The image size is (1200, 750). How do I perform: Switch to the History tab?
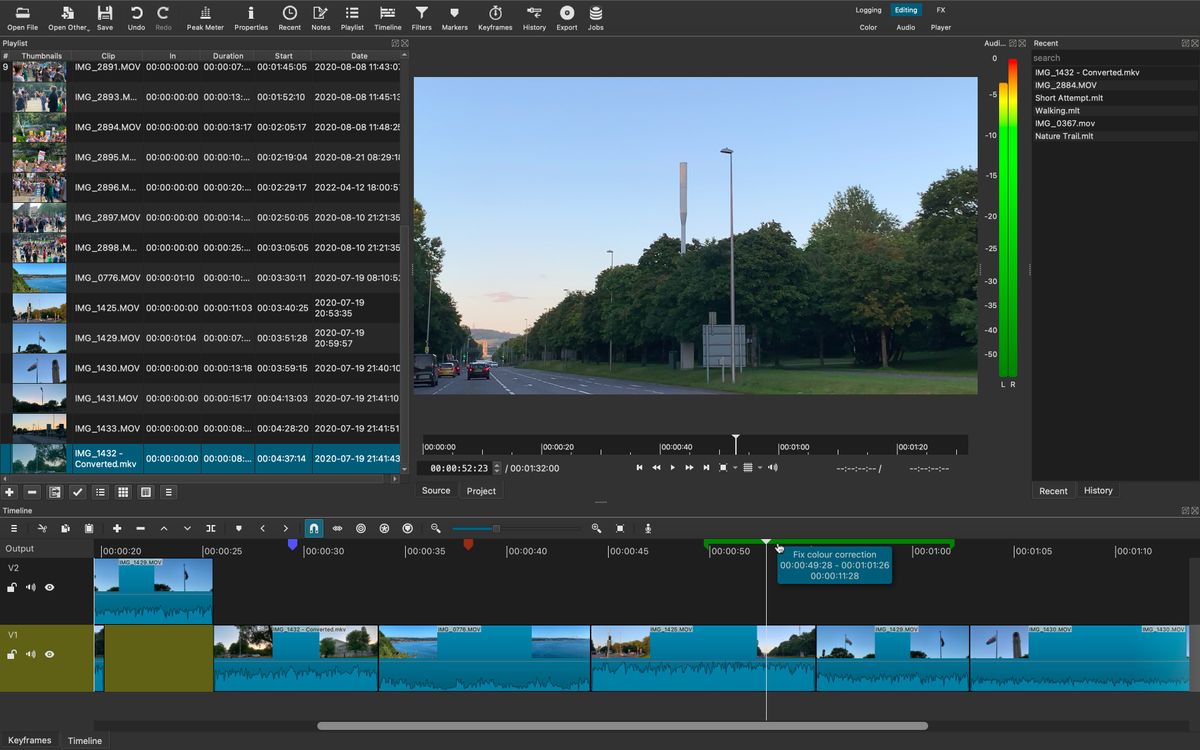[1098, 490]
